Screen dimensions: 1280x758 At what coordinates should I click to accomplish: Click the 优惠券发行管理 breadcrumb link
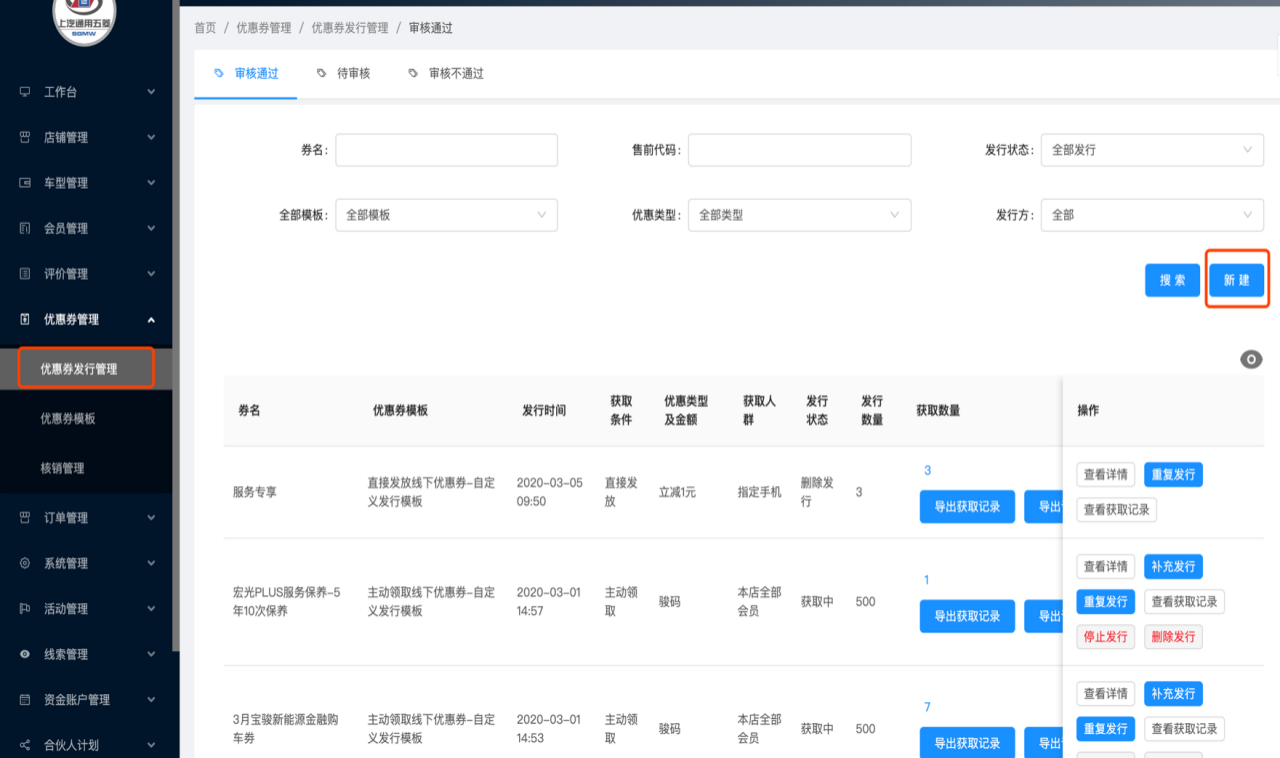coord(350,28)
